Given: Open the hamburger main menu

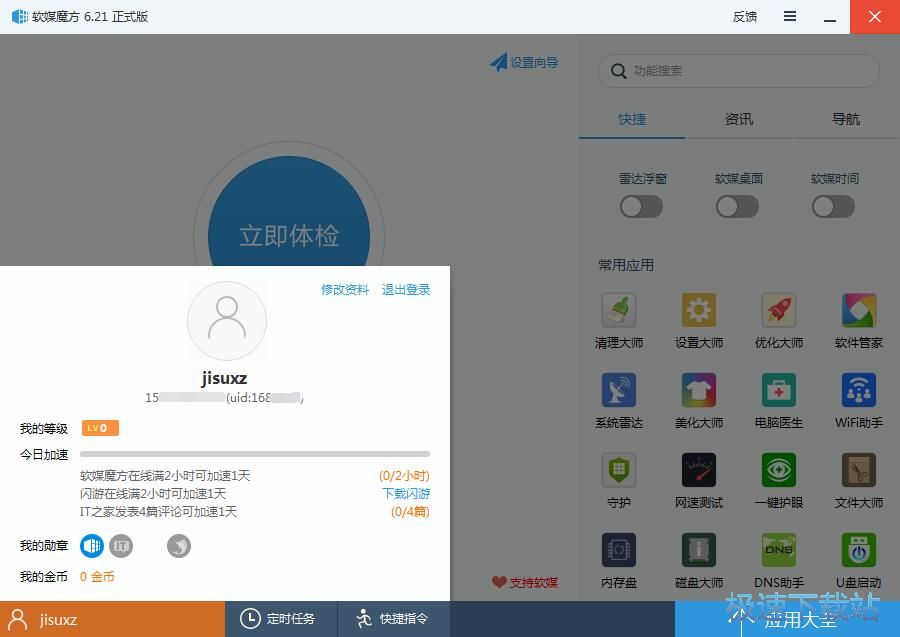Looking at the screenshot, I should (790, 17).
